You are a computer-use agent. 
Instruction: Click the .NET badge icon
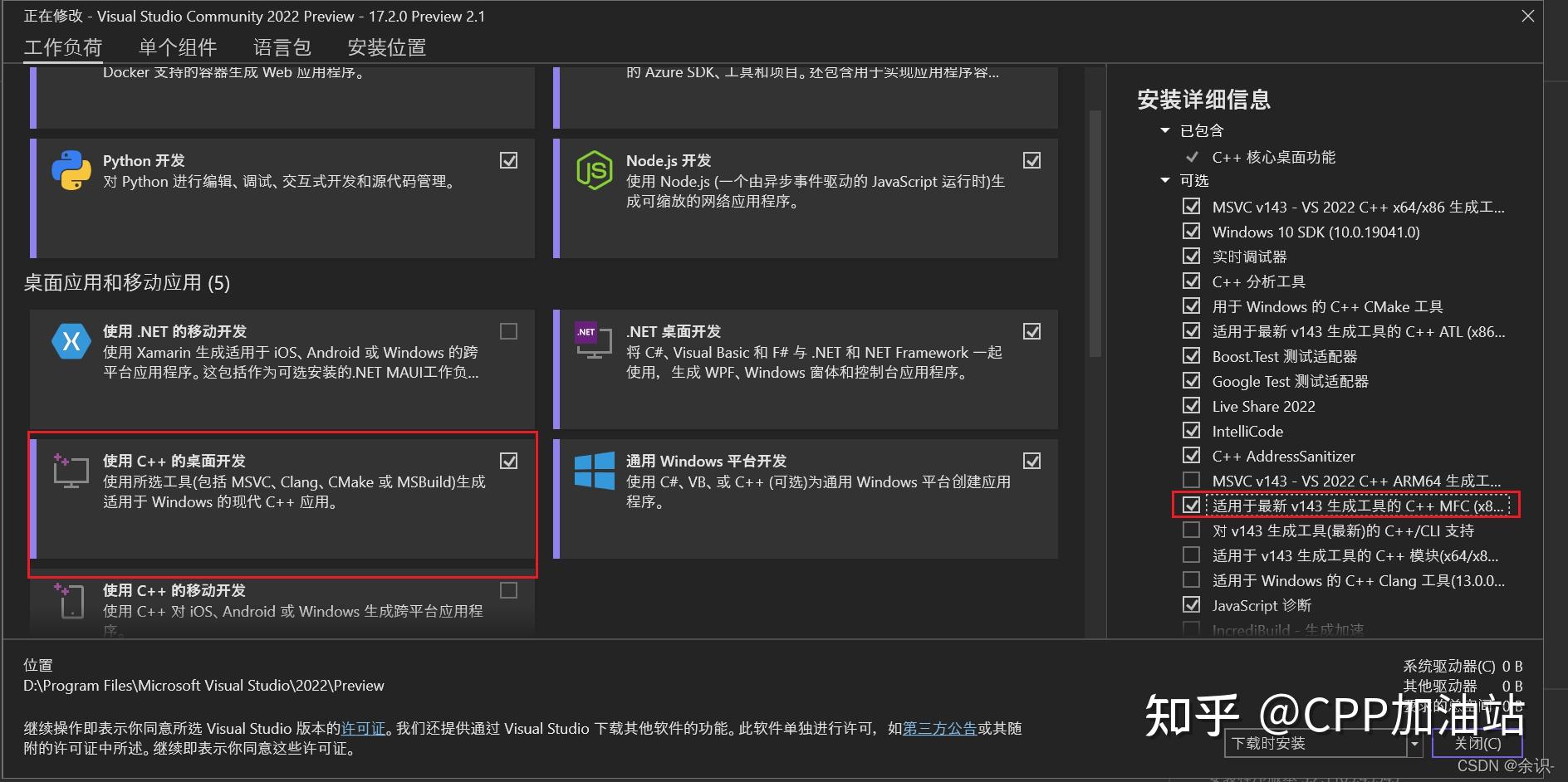(586, 332)
